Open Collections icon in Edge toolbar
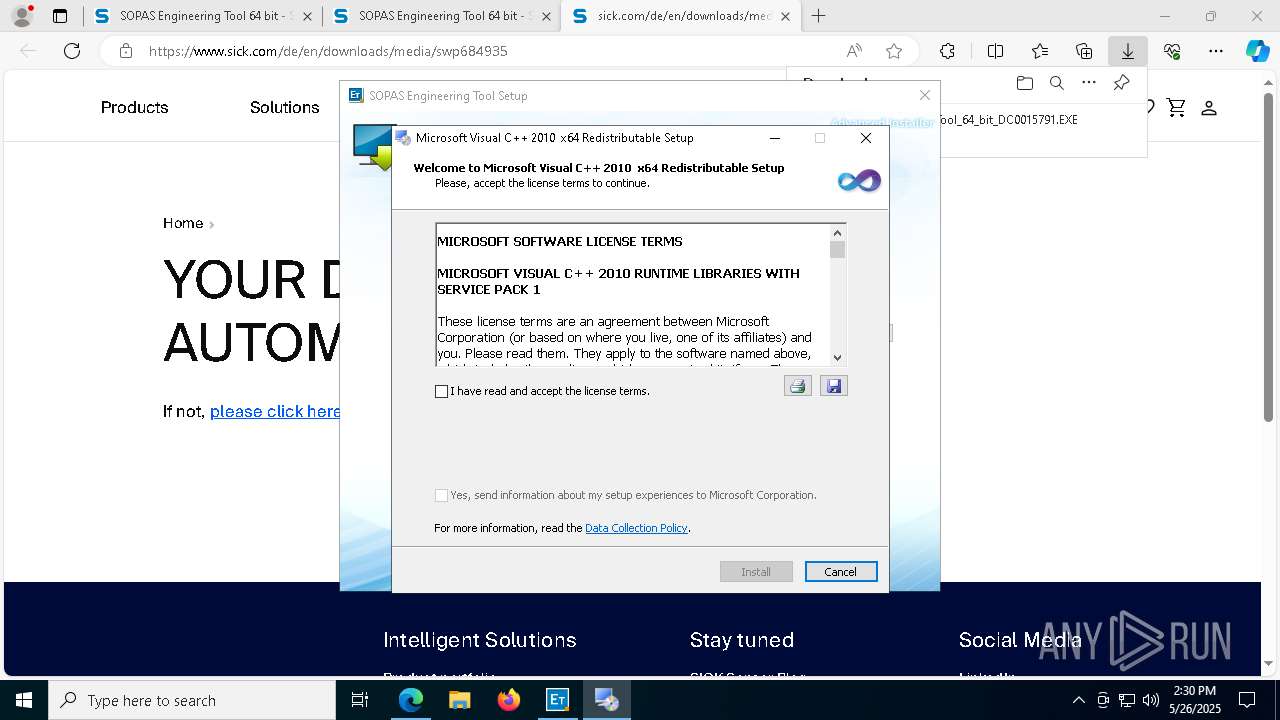Screen dimensions: 1280x720 pyautogui.click(x=1084, y=51)
